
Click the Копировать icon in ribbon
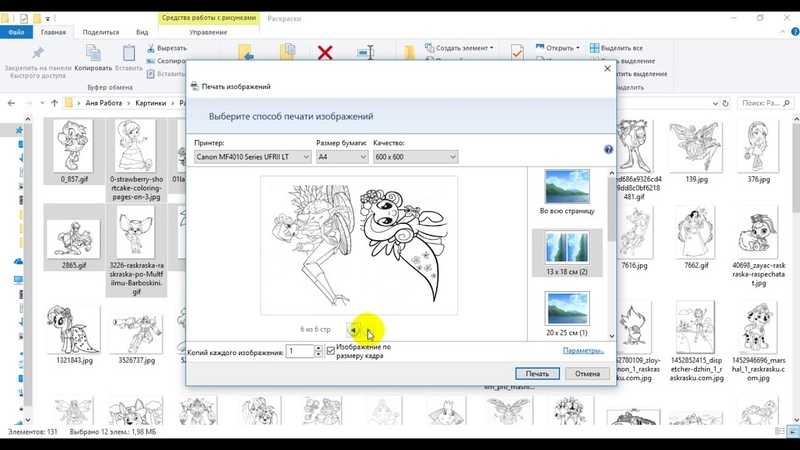[x=93, y=53]
